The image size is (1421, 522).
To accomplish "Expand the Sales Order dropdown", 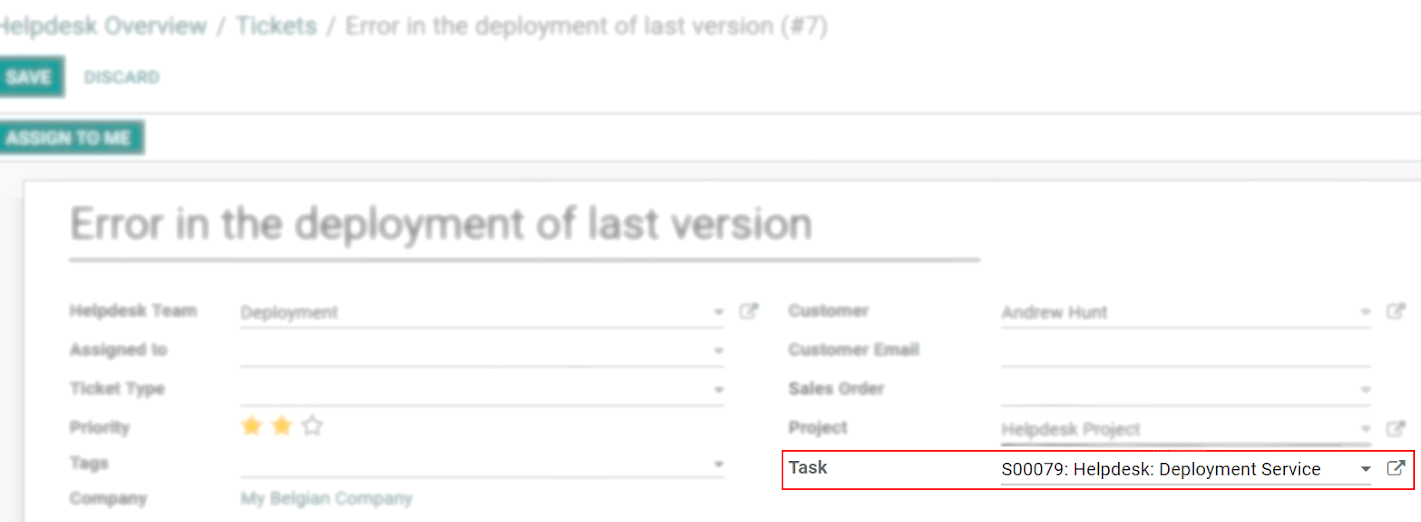I will pos(1365,390).
